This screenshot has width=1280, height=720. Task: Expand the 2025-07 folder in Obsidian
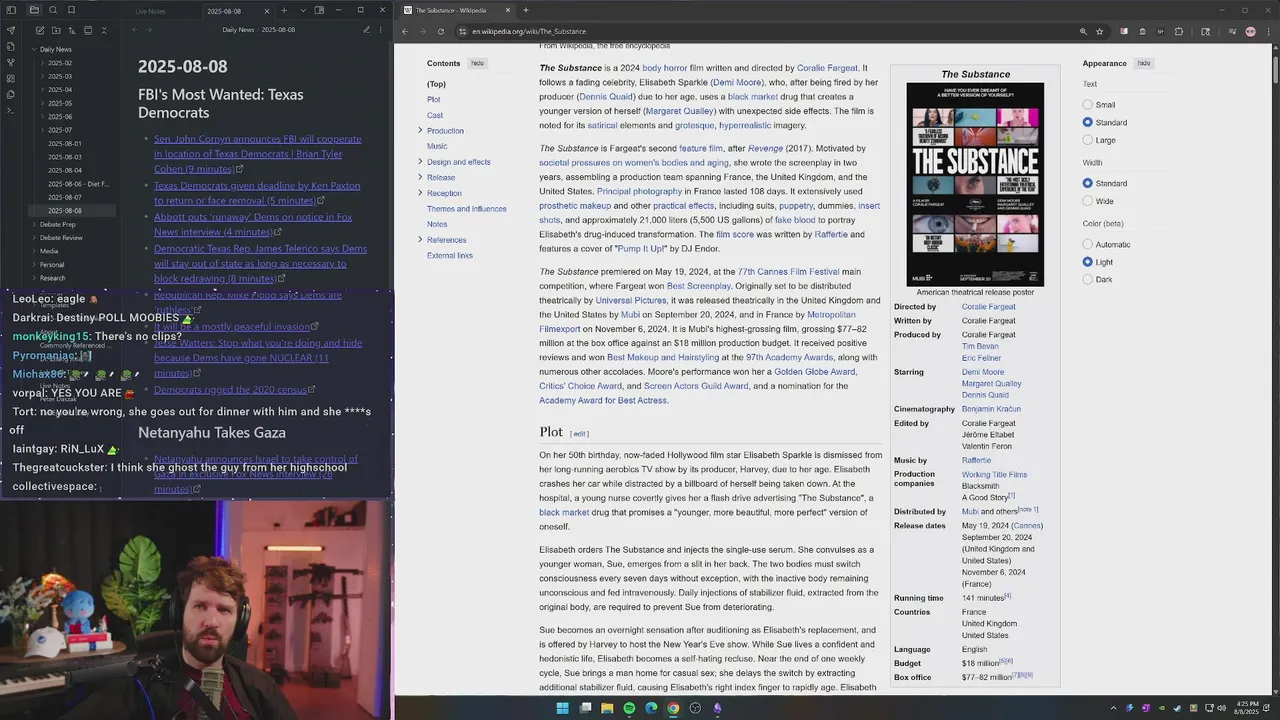tap(42, 130)
